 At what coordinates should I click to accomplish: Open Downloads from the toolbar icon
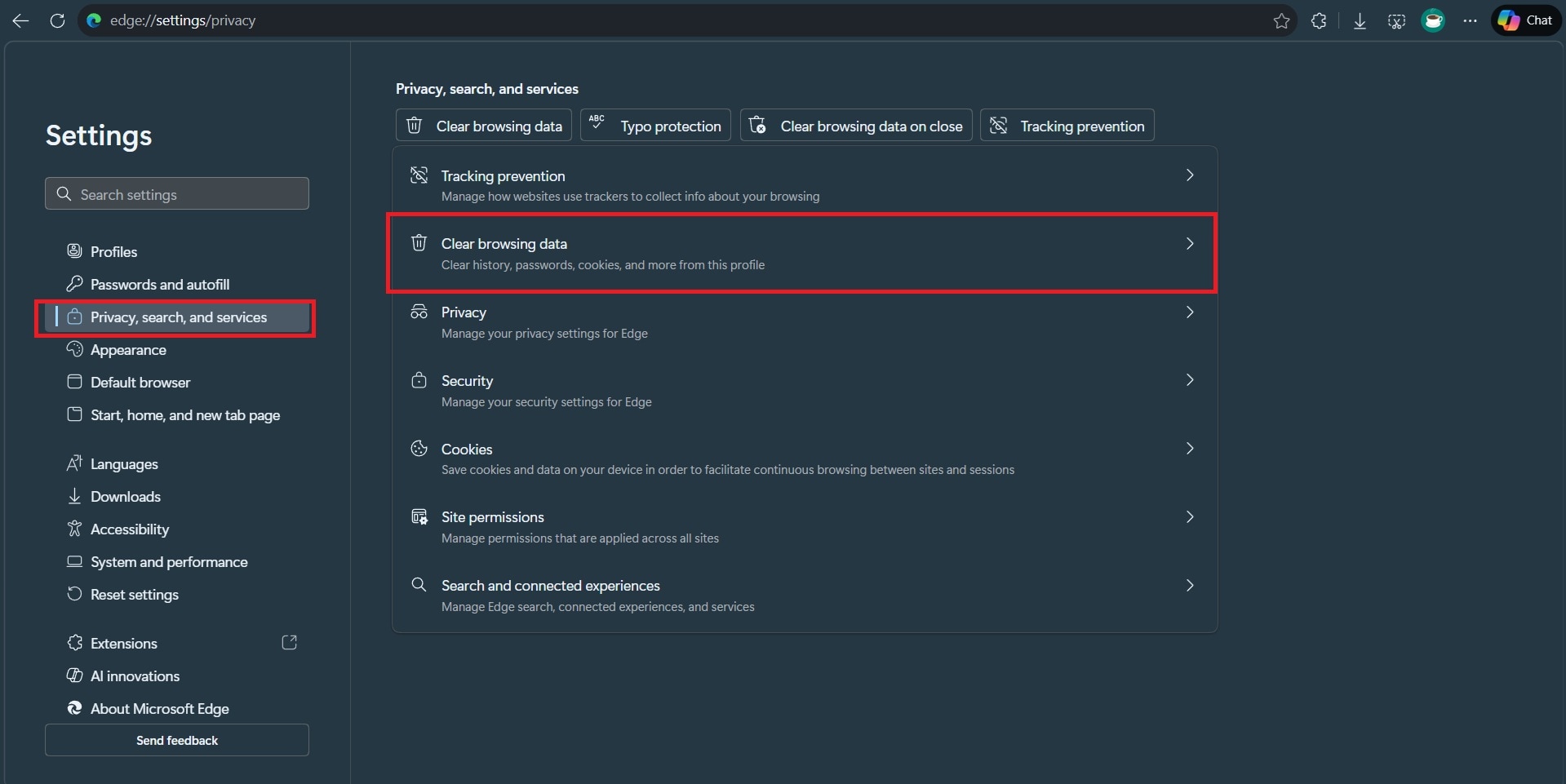[1359, 20]
